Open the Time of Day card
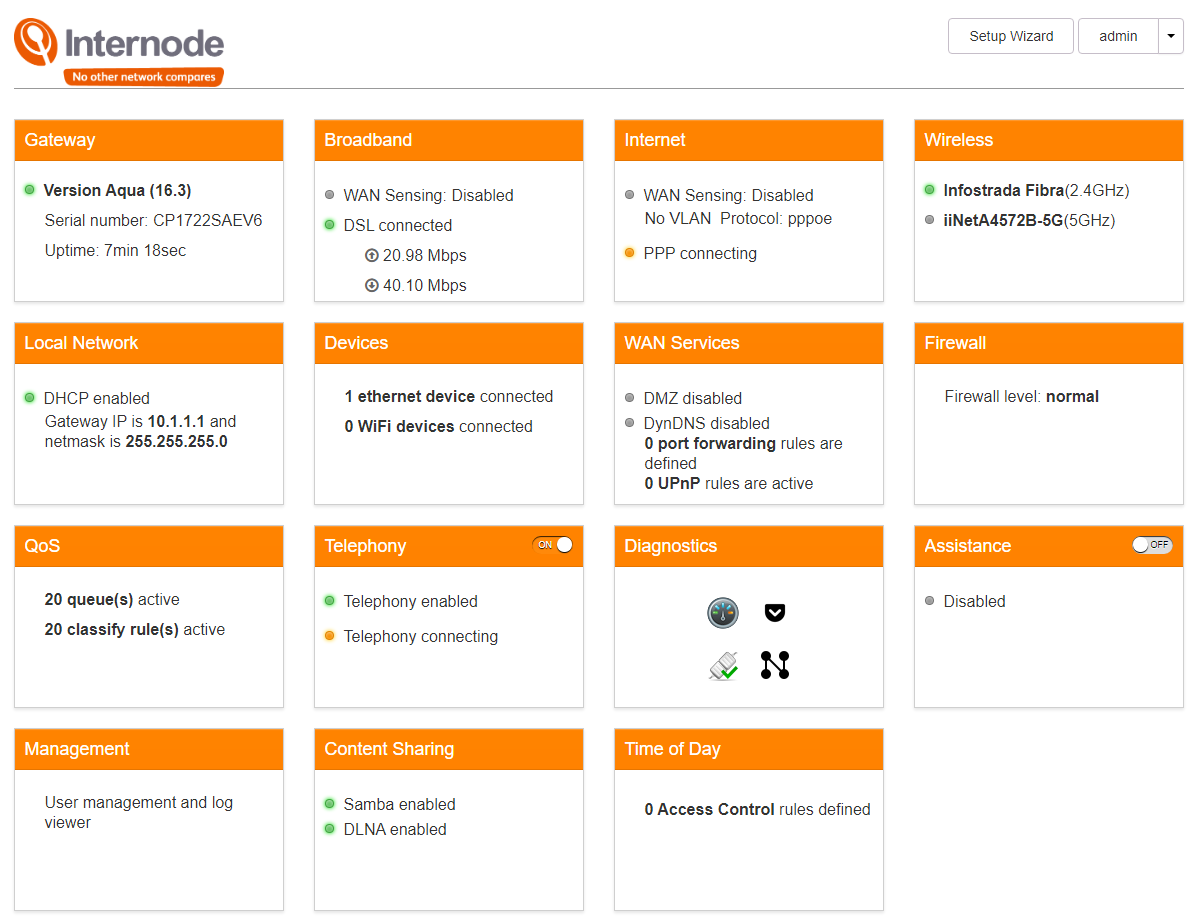Viewport: 1187px width, 923px height. [749, 819]
